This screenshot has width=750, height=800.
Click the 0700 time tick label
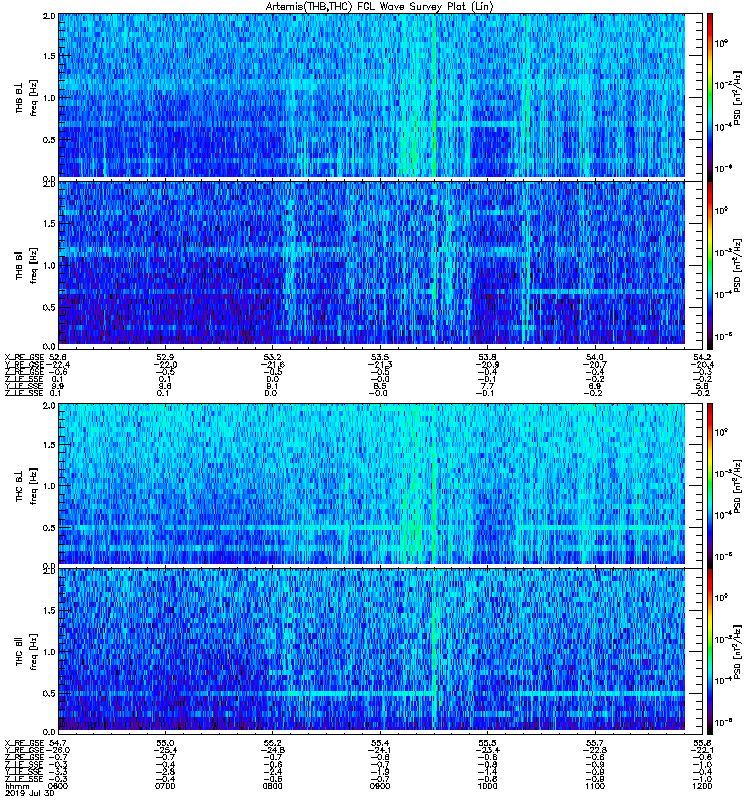coord(165,786)
